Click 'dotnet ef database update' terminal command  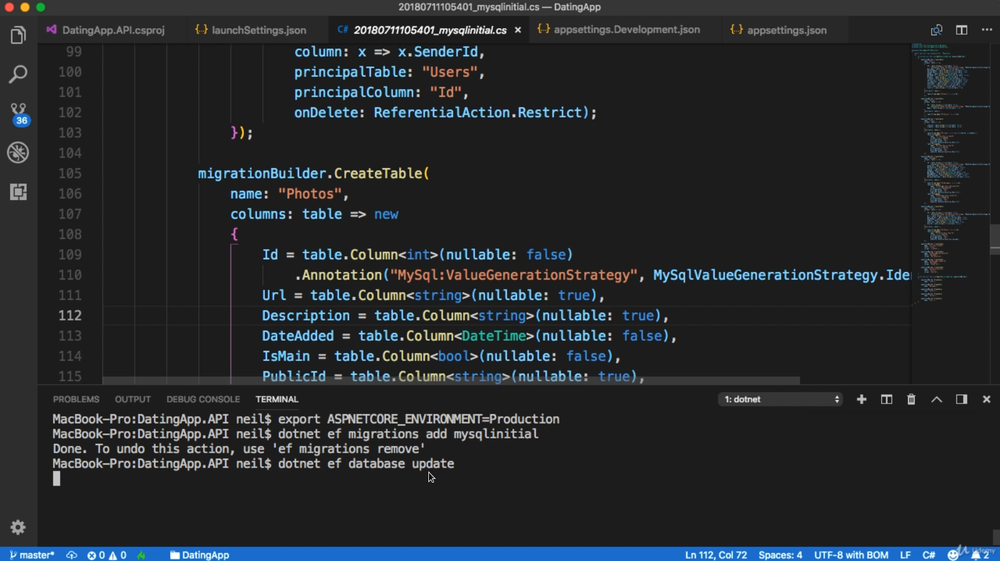[366, 463]
